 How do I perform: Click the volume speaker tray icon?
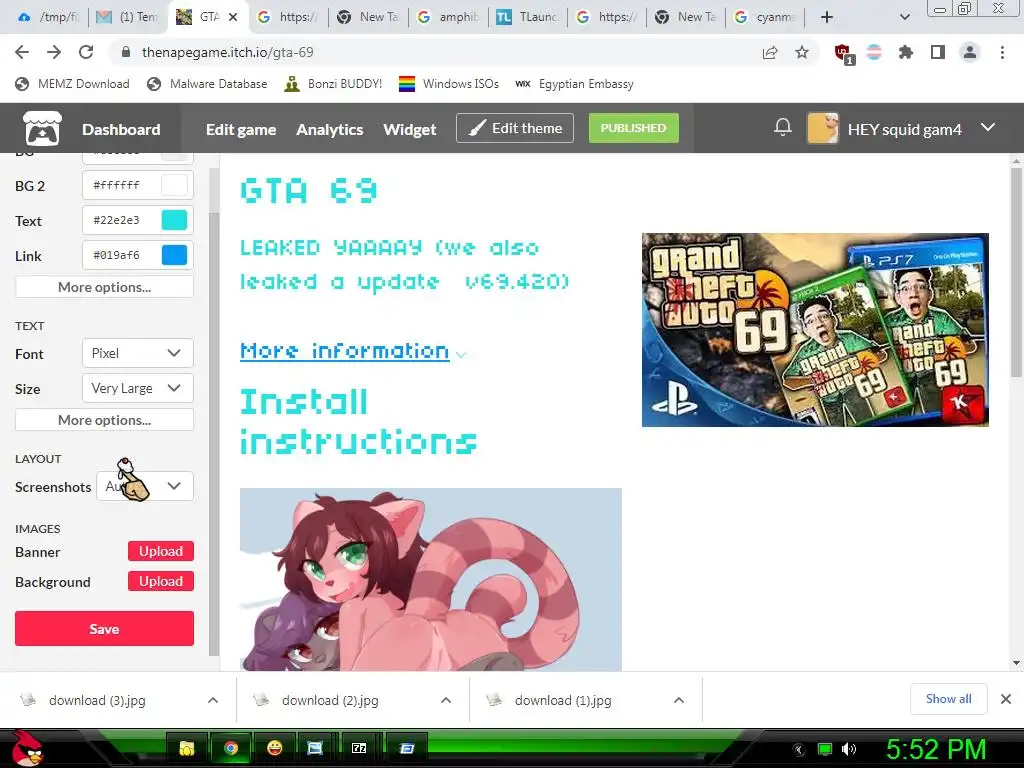point(849,748)
